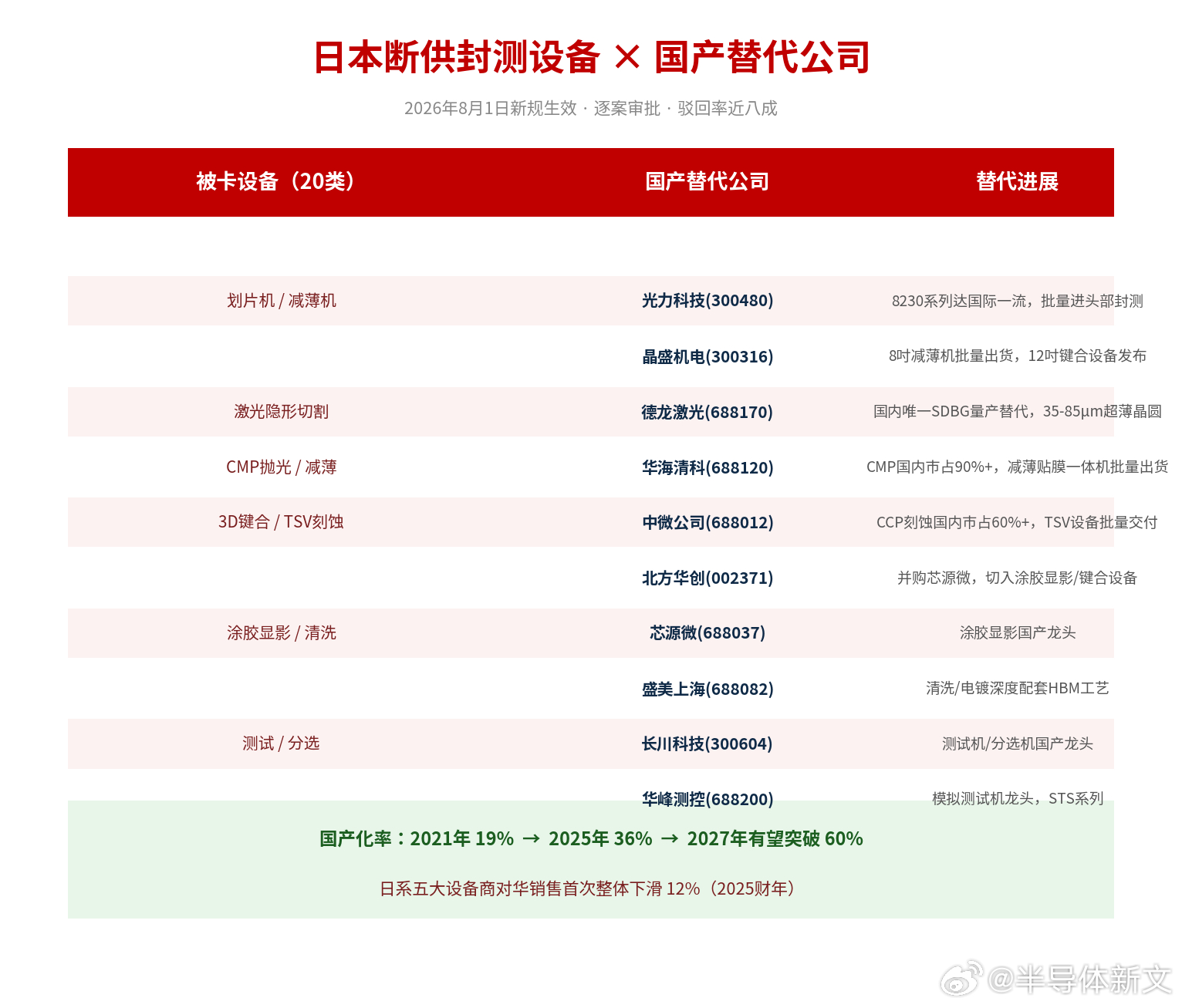Viewport: 1182px width, 1008px height.
Task: Click progress text 测试机/分选机国产龙头
Action: (x=1017, y=744)
